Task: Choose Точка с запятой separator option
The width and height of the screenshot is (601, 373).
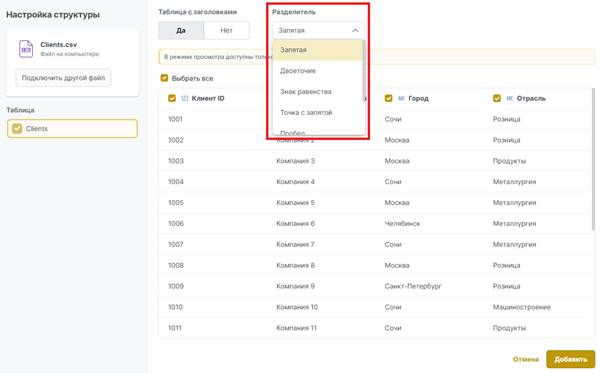Action: click(318, 112)
